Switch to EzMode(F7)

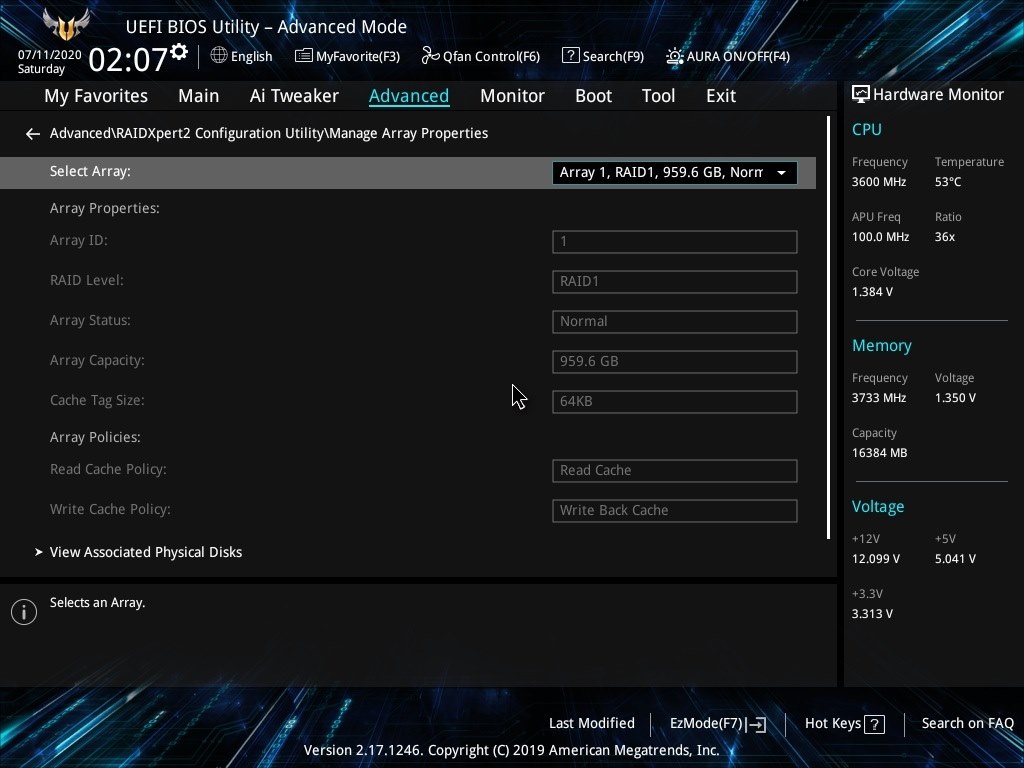click(718, 724)
